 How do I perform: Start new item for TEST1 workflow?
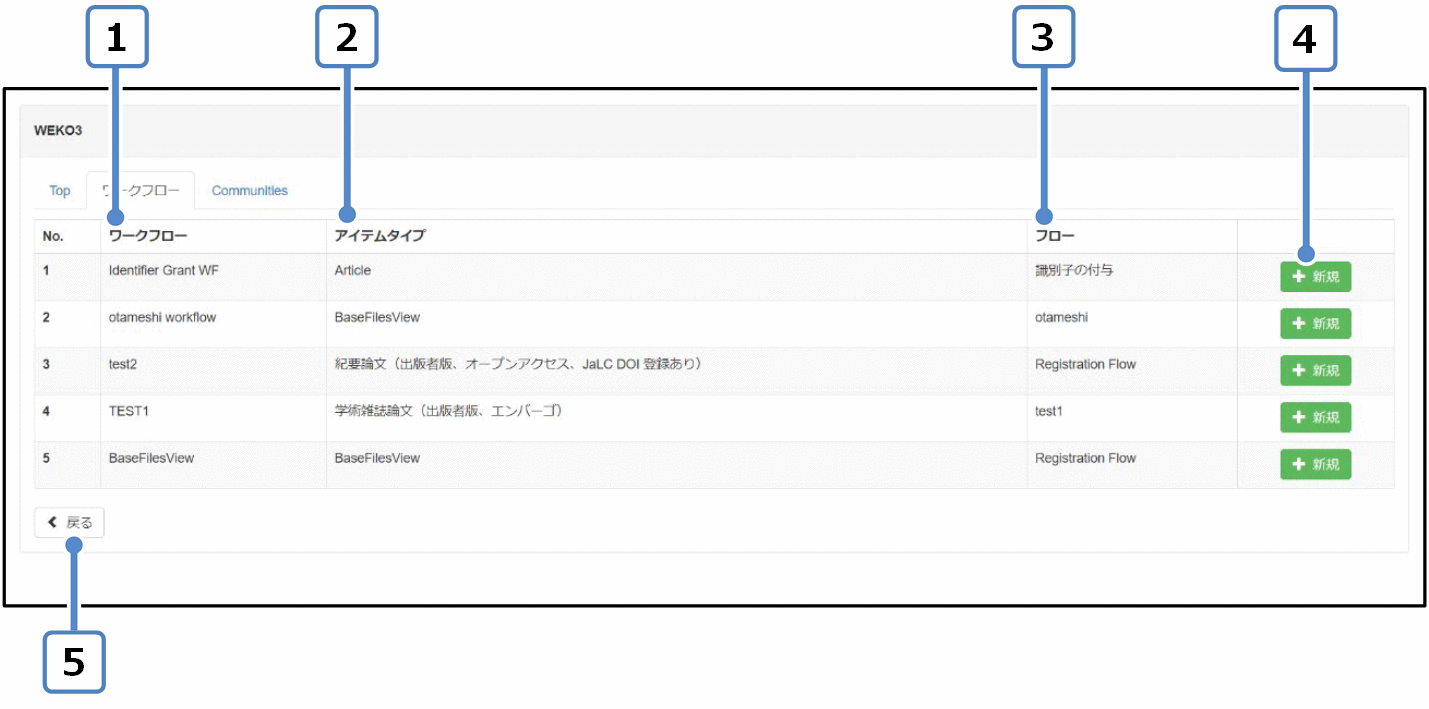point(1315,417)
